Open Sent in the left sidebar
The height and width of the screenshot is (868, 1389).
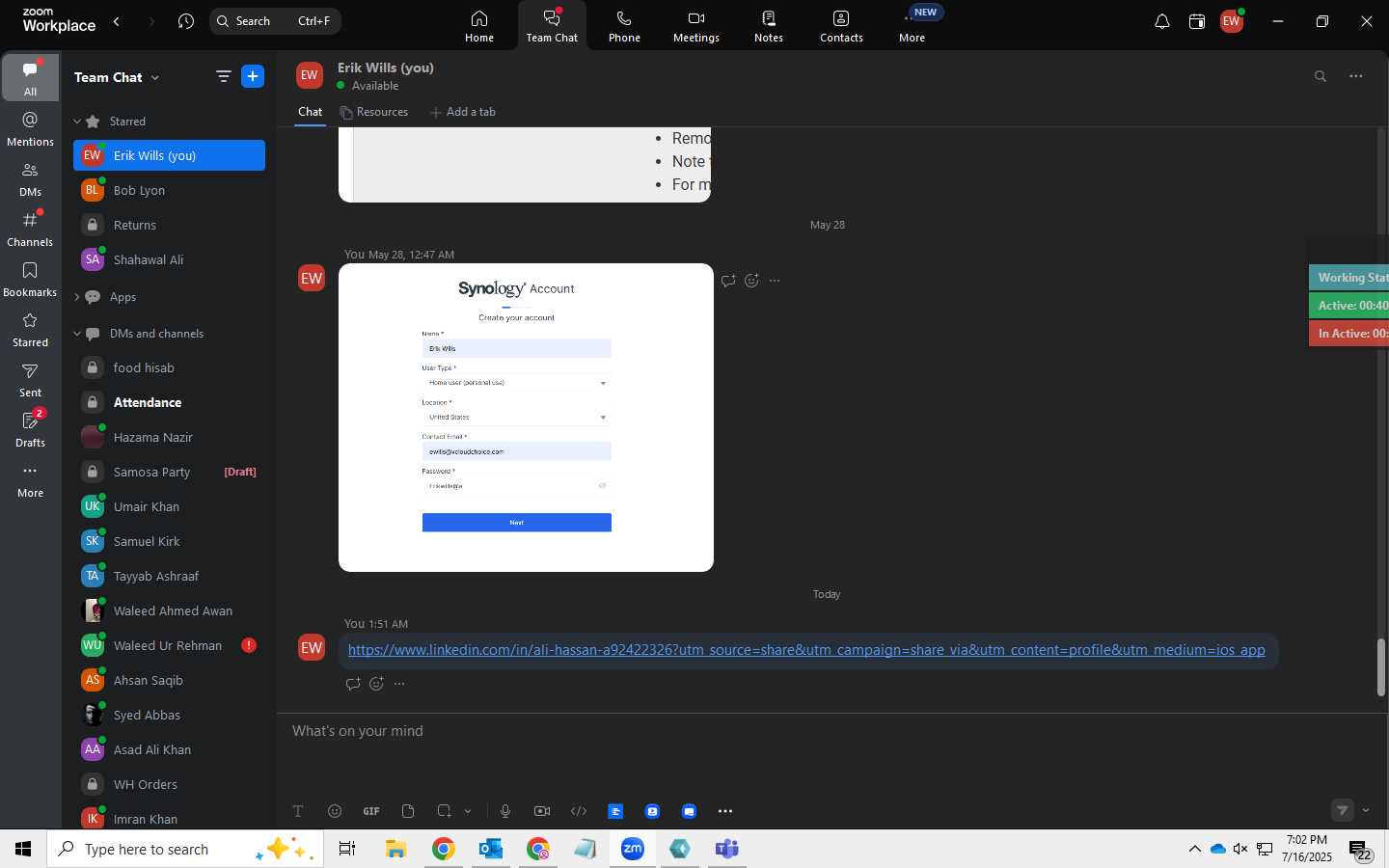30,380
